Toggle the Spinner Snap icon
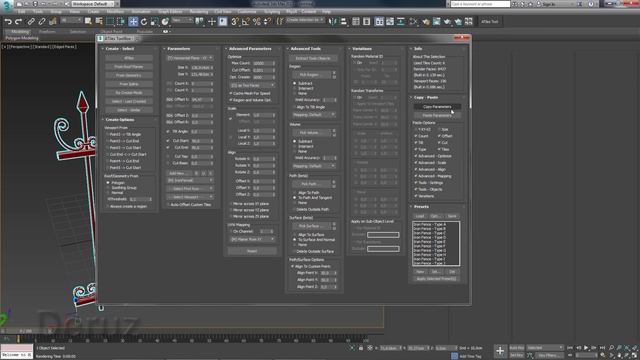The height and width of the screenshot is (360, 640). (x=267, y=21)
